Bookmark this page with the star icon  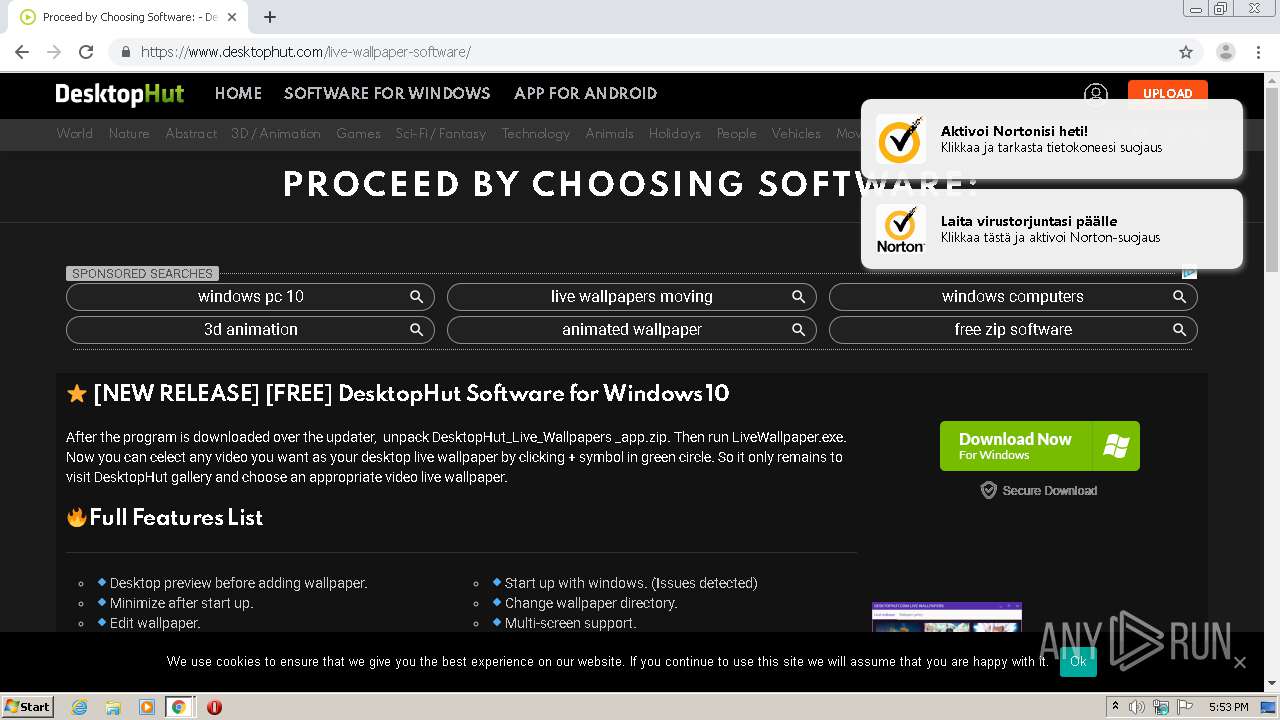[1186, 52]
